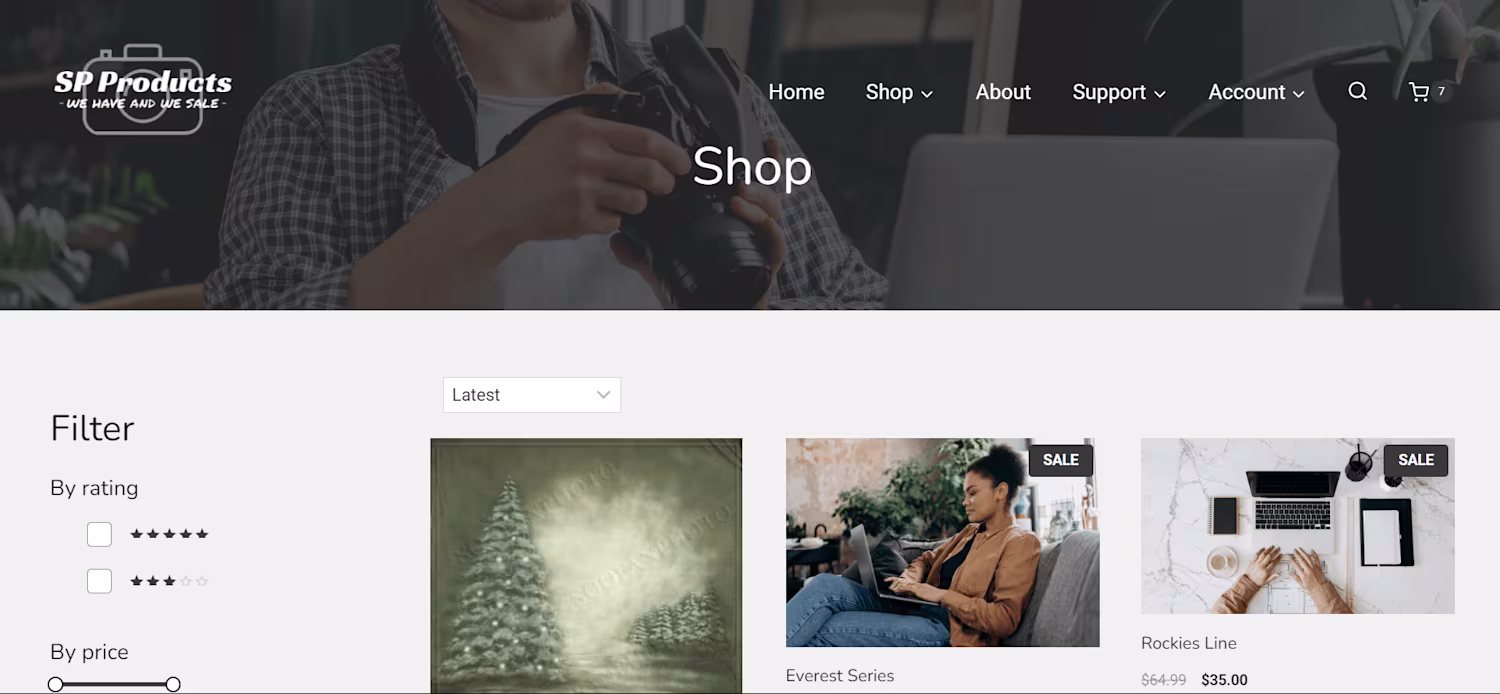The height and width of the screenshot is (694, 1500).
Task: Open the Everest Series product link
Action: point(840,676)
